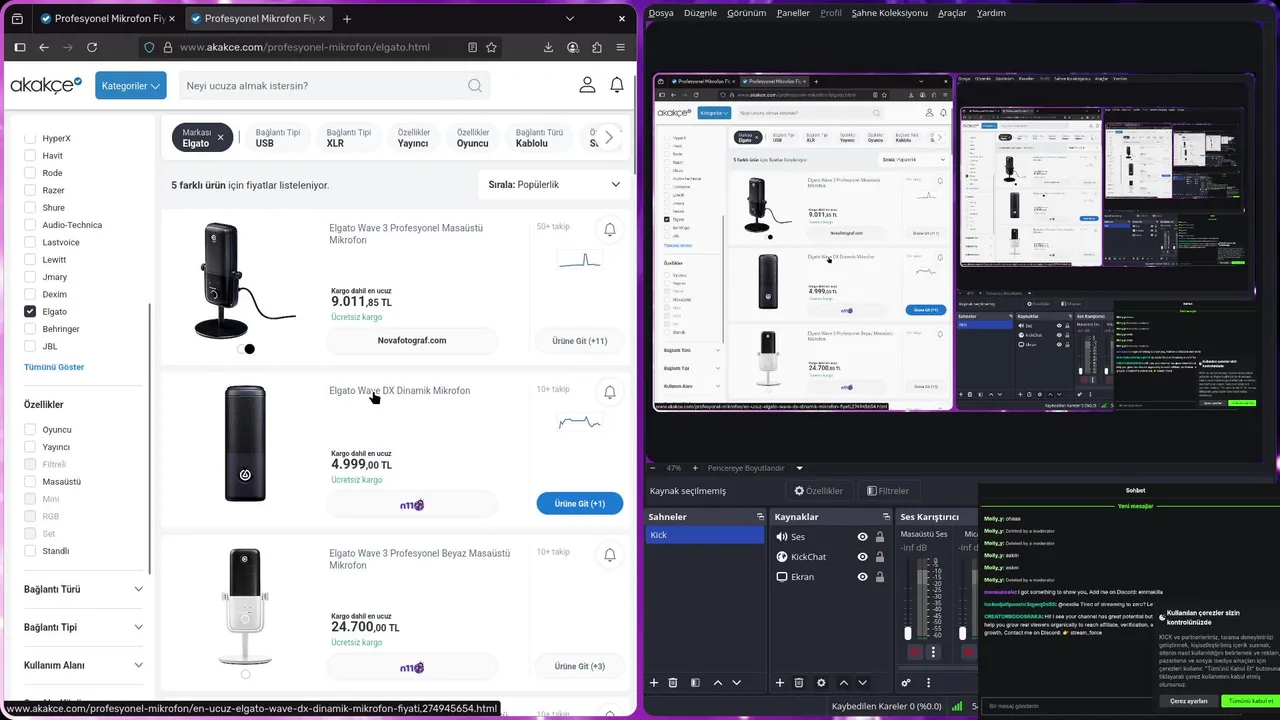This screenshot has height=720, width=1280.
Task: Open Masaüstü Ses three-dot options
Action: (x=933, y=652)
